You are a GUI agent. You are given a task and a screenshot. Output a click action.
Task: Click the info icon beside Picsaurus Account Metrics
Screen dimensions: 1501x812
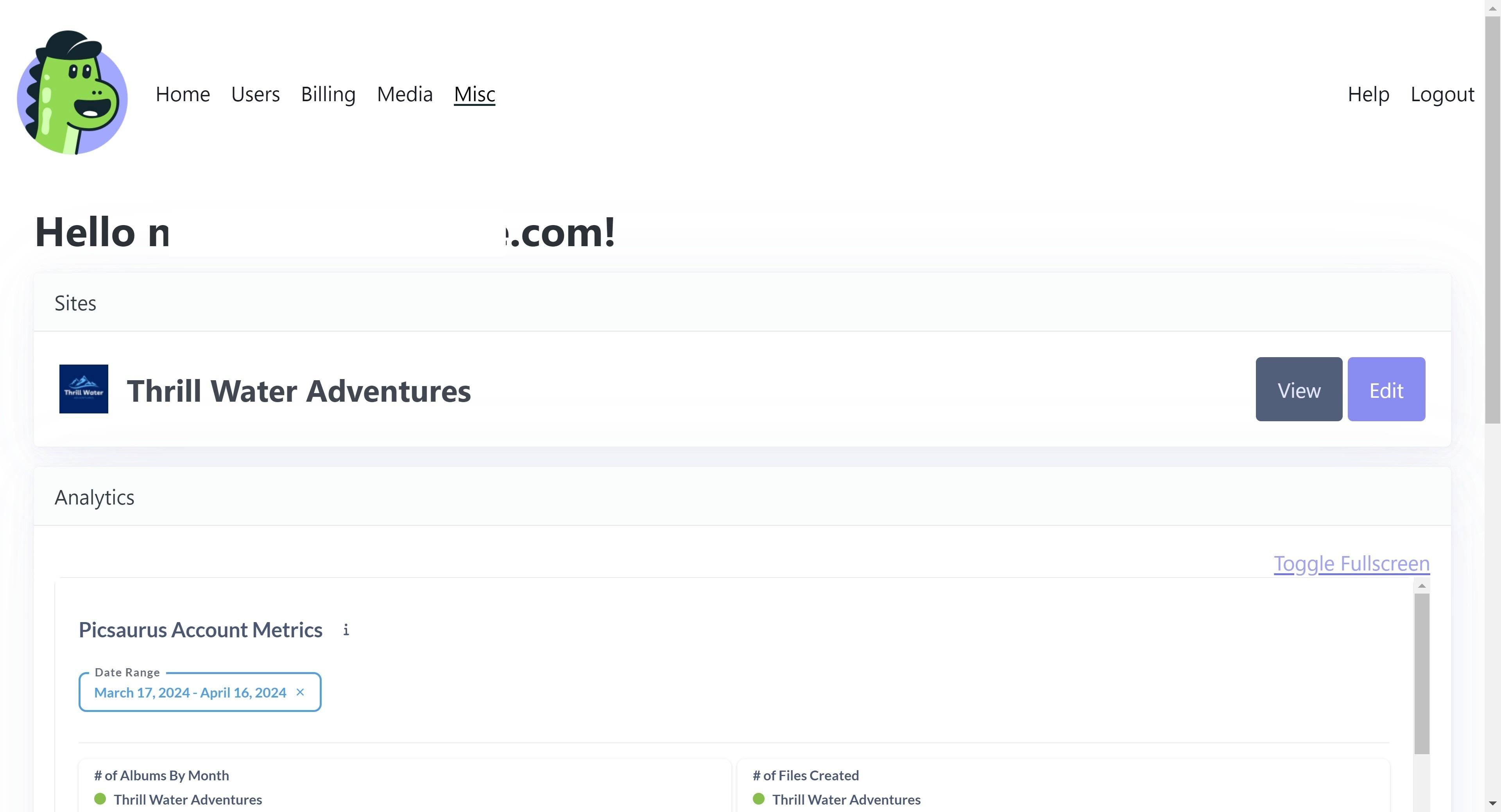(x=346, y=630)
